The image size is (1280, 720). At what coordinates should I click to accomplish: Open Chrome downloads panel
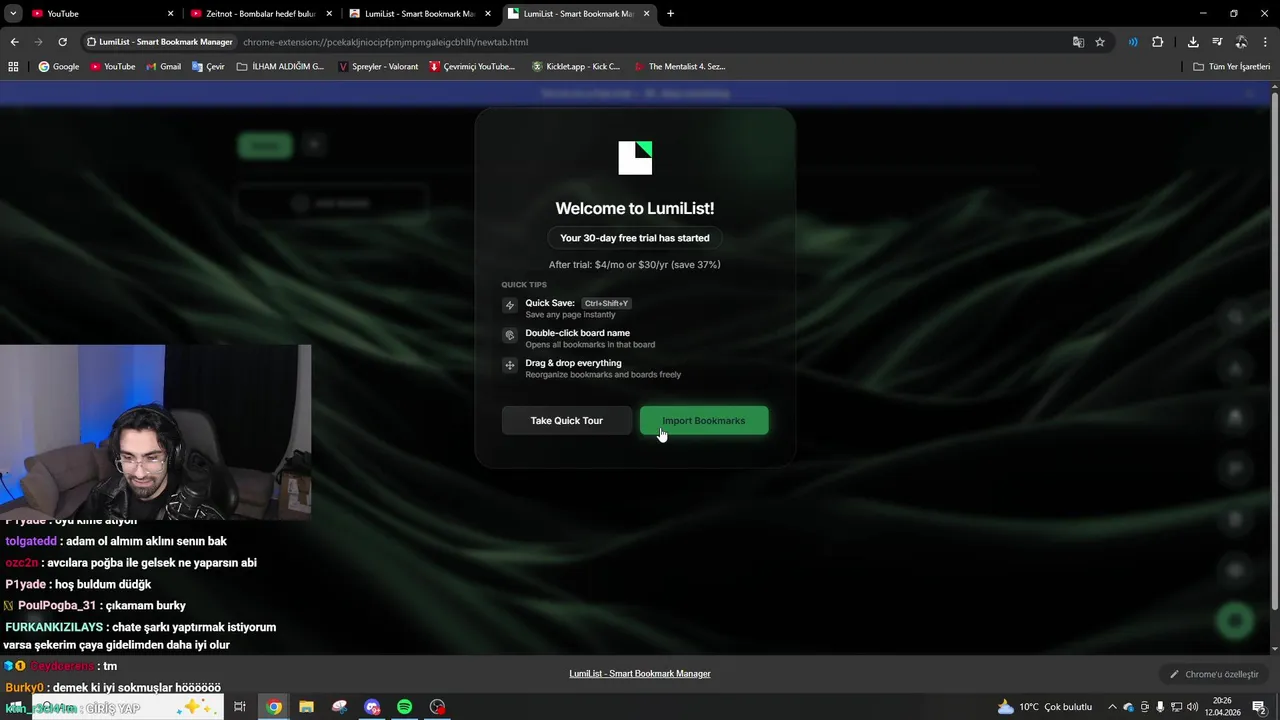pos(1193,42)
